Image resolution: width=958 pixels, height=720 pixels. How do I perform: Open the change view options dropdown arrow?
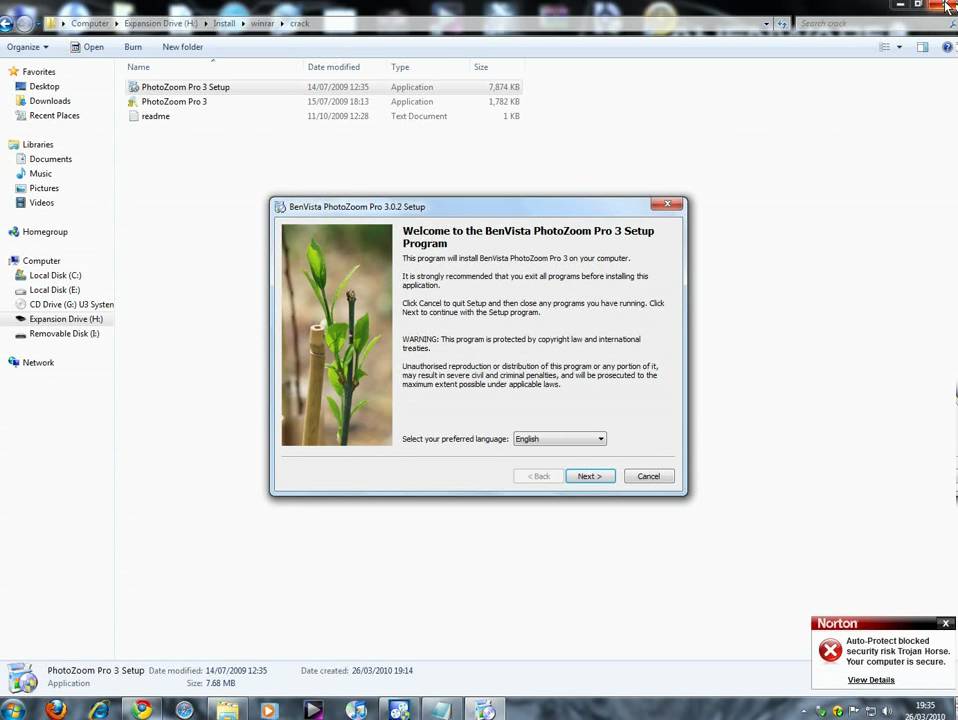point(899,47)
